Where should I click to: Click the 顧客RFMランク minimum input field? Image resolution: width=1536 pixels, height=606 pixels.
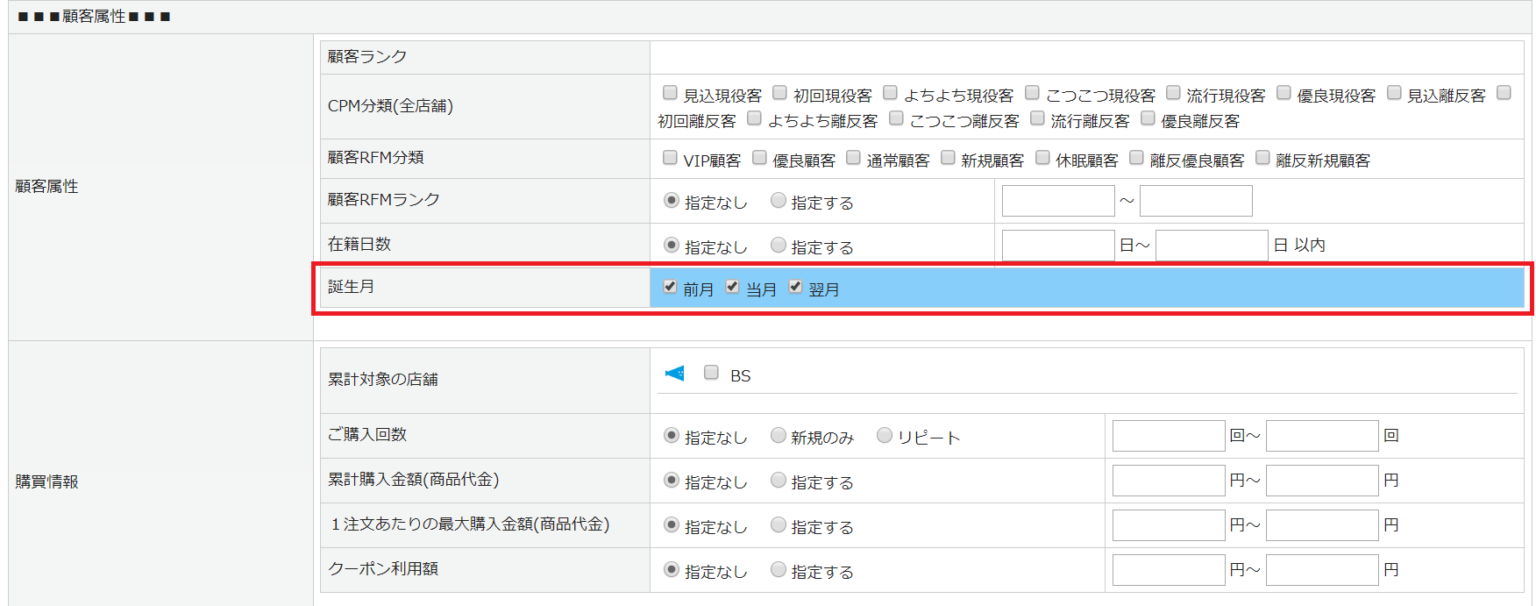[x=1058, y=201]
